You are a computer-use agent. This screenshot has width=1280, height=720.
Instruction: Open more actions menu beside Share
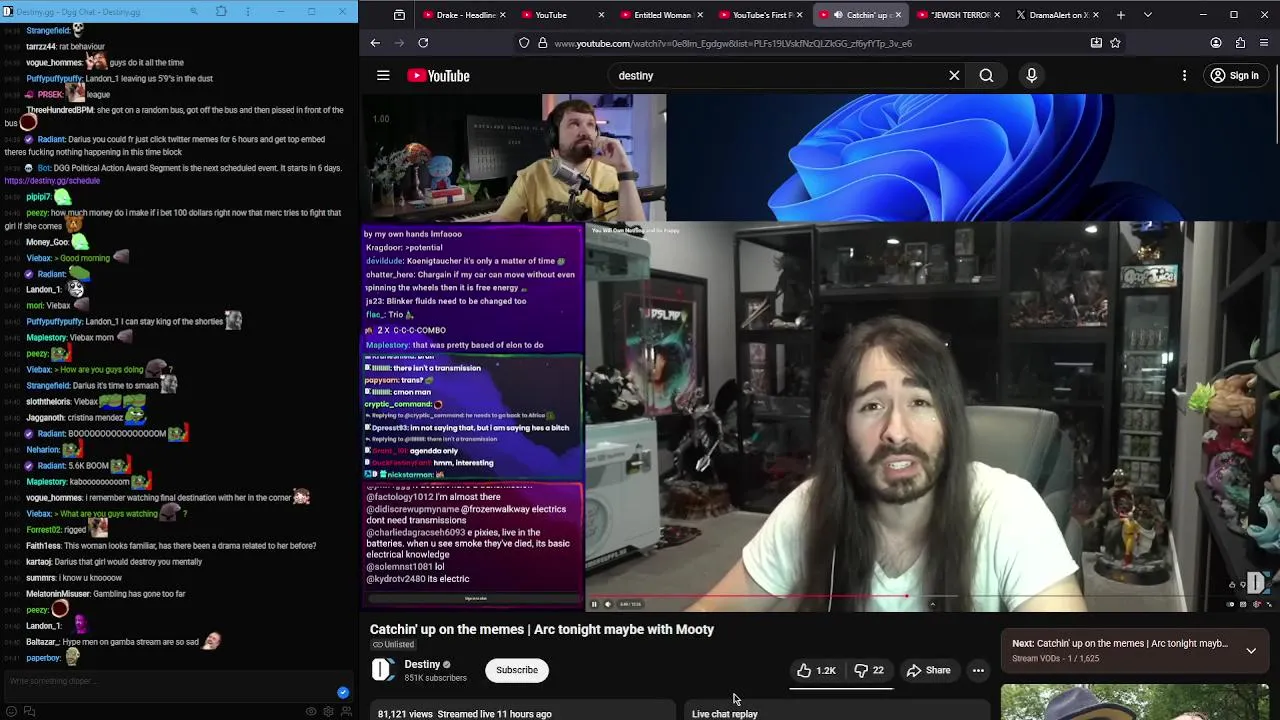tap(978, 670)
